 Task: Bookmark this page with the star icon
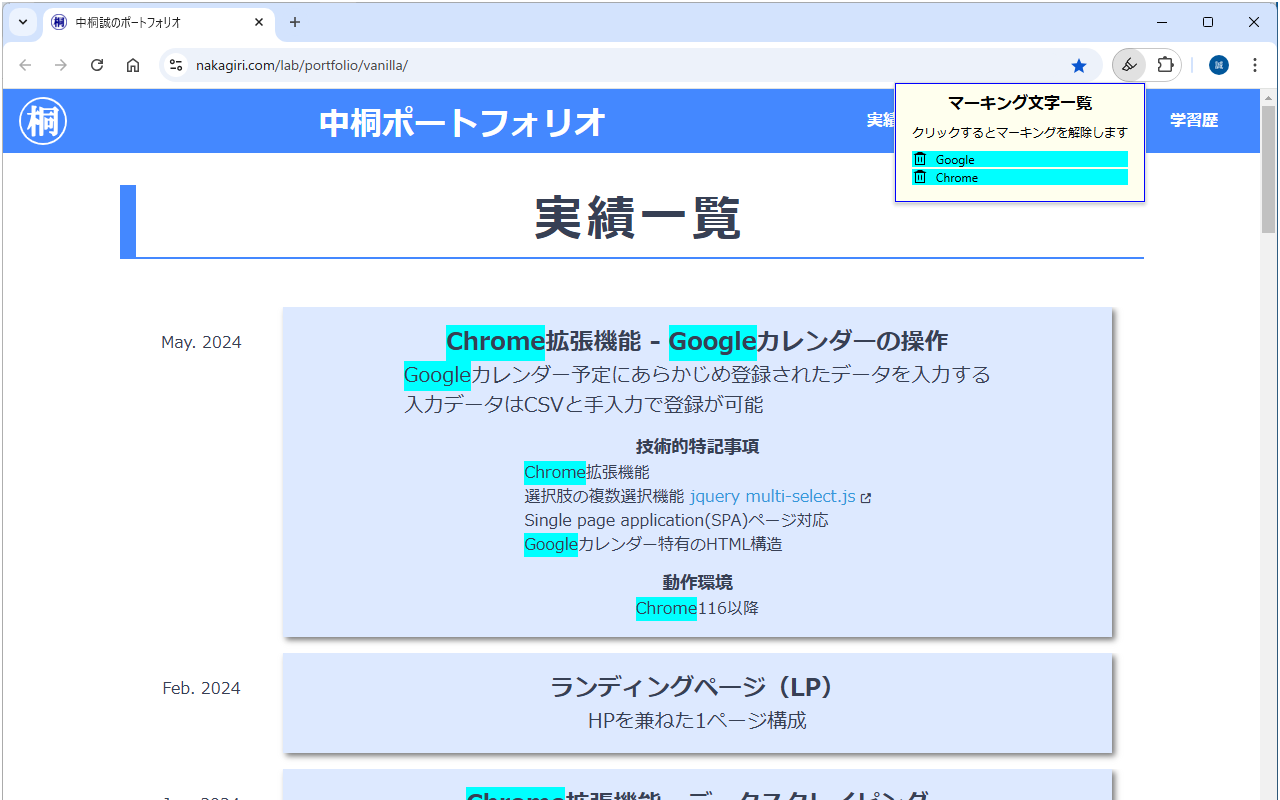pyautogui.click(x=1079, y=65)
